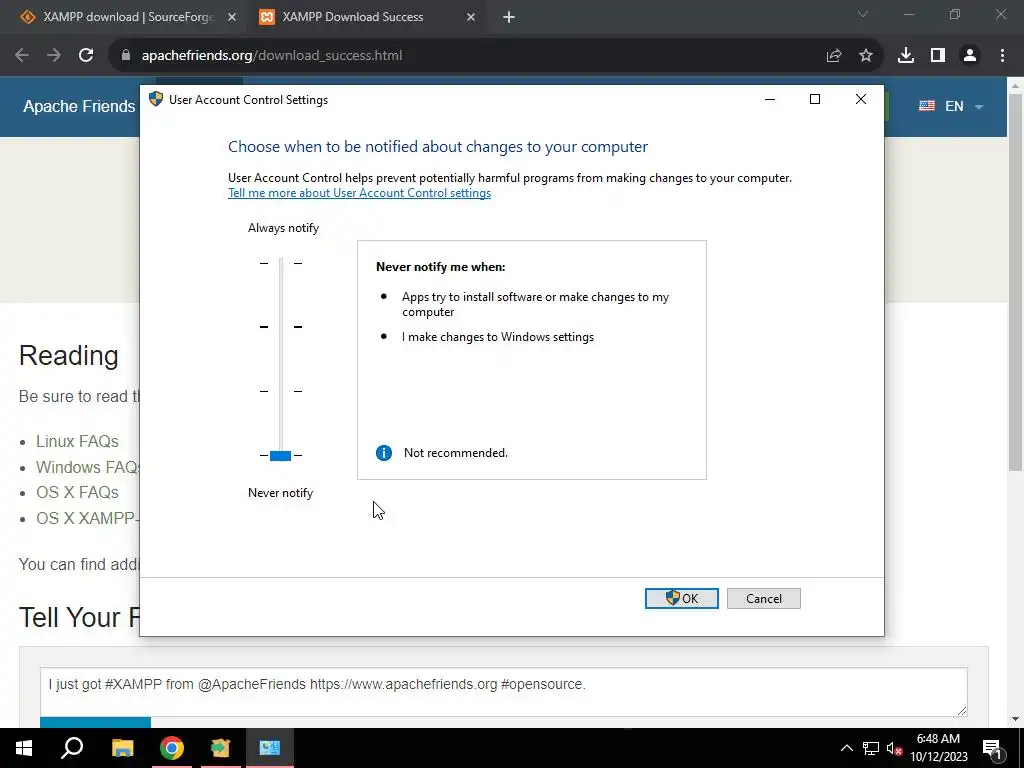Open the notification center icon

point(992,748)
